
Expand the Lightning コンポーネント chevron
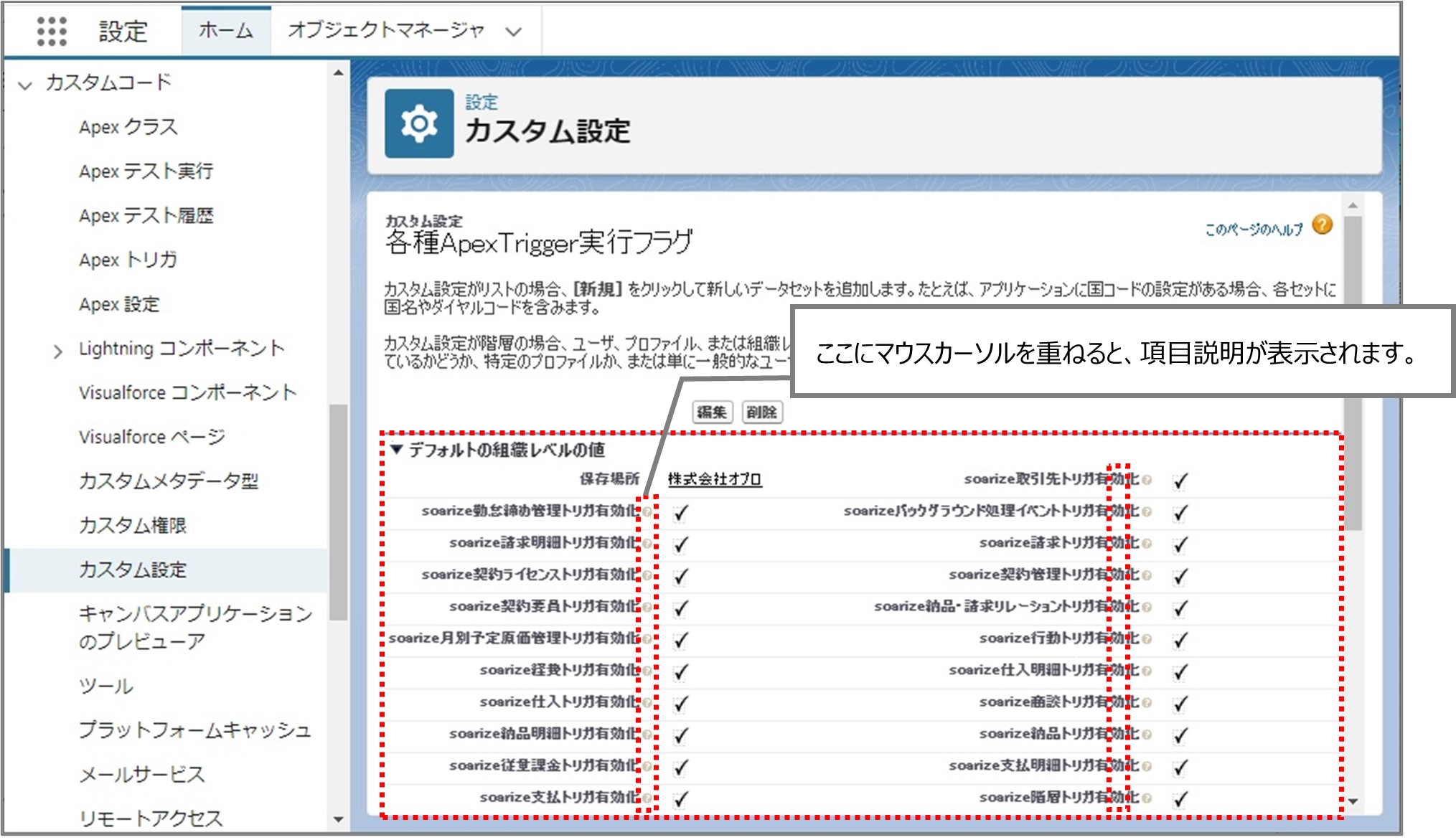pos(58,351)
